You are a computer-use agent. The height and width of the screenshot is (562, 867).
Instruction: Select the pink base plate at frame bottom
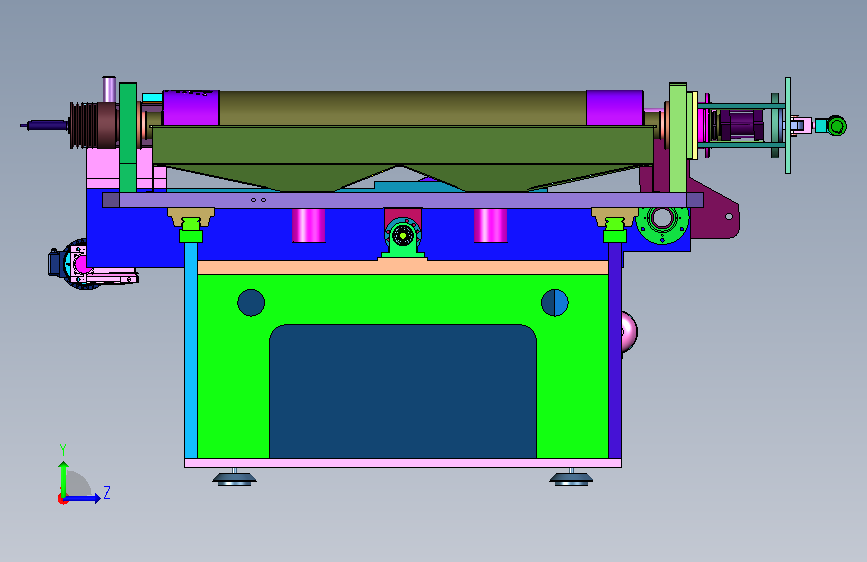tap(403, 463)
